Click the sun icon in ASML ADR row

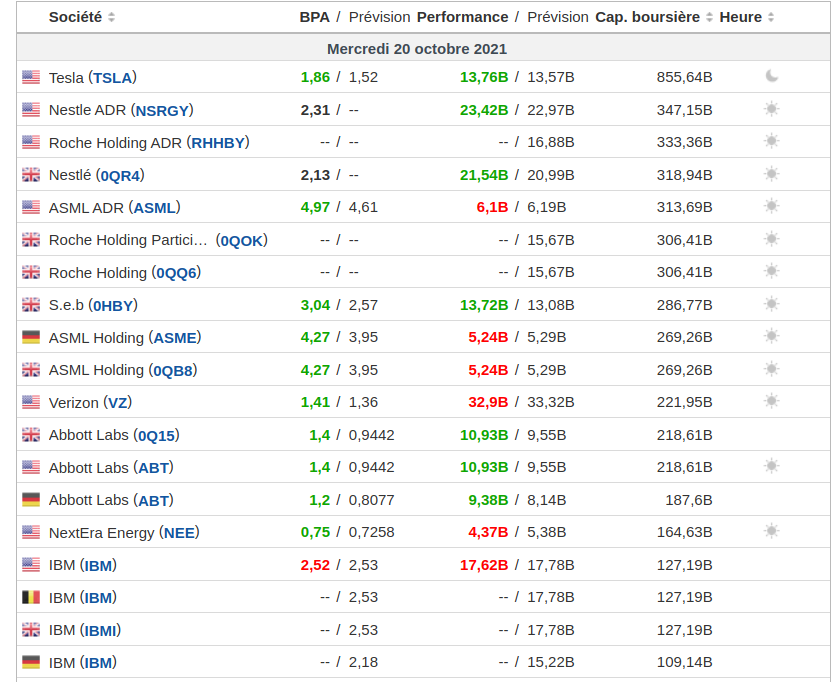[771, 206]
